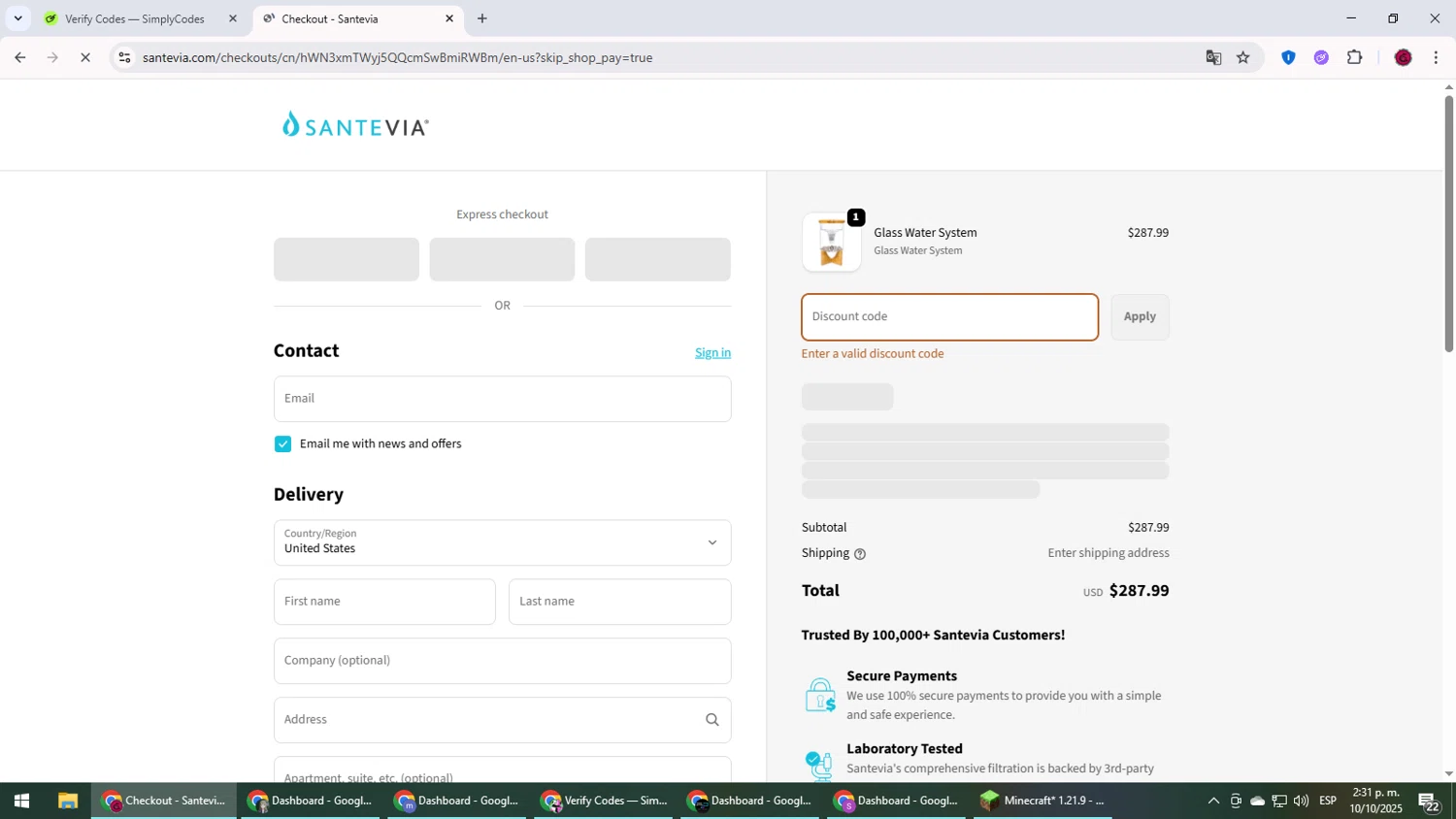Click the Glass Water System product thumbnail
Image resolution: width=1456 pixels, height=819 pixels.
(x=832, y=242)
